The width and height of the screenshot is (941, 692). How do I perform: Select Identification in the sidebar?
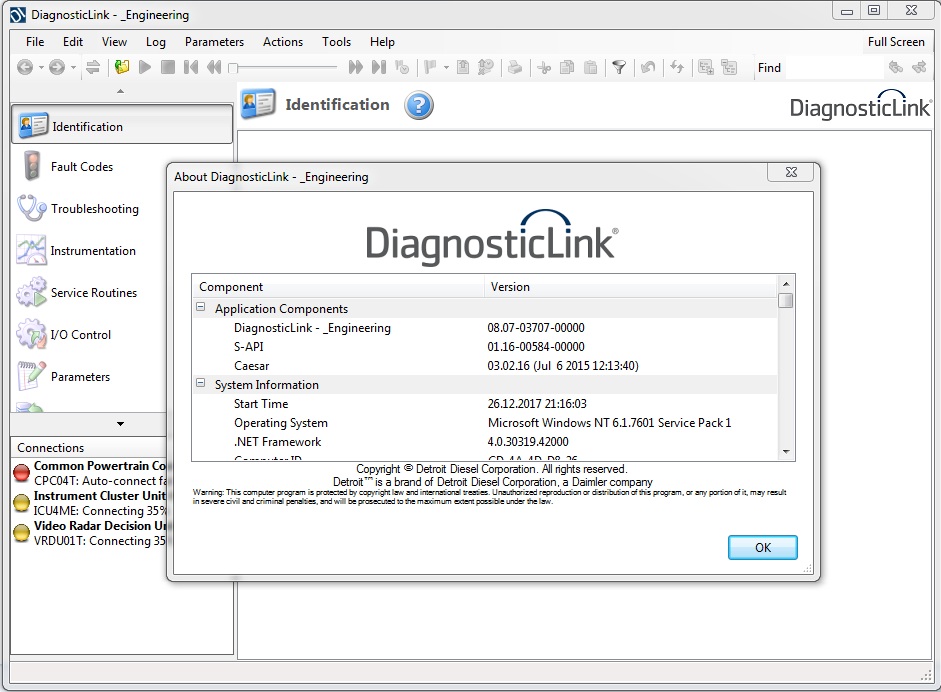[x=122, y=125]
